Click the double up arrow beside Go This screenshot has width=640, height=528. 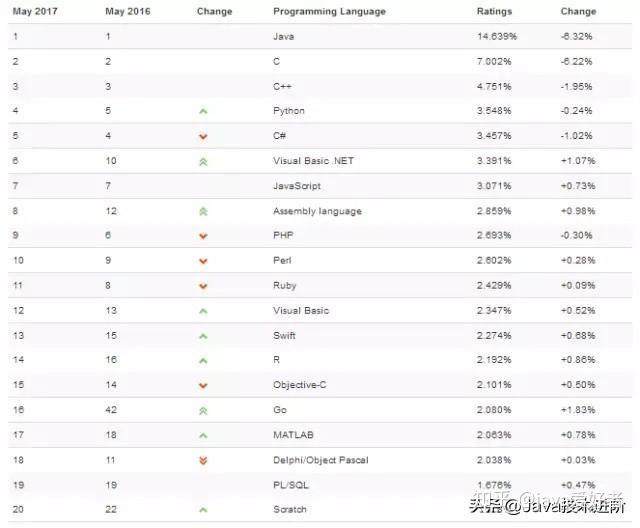pos(203,410)
